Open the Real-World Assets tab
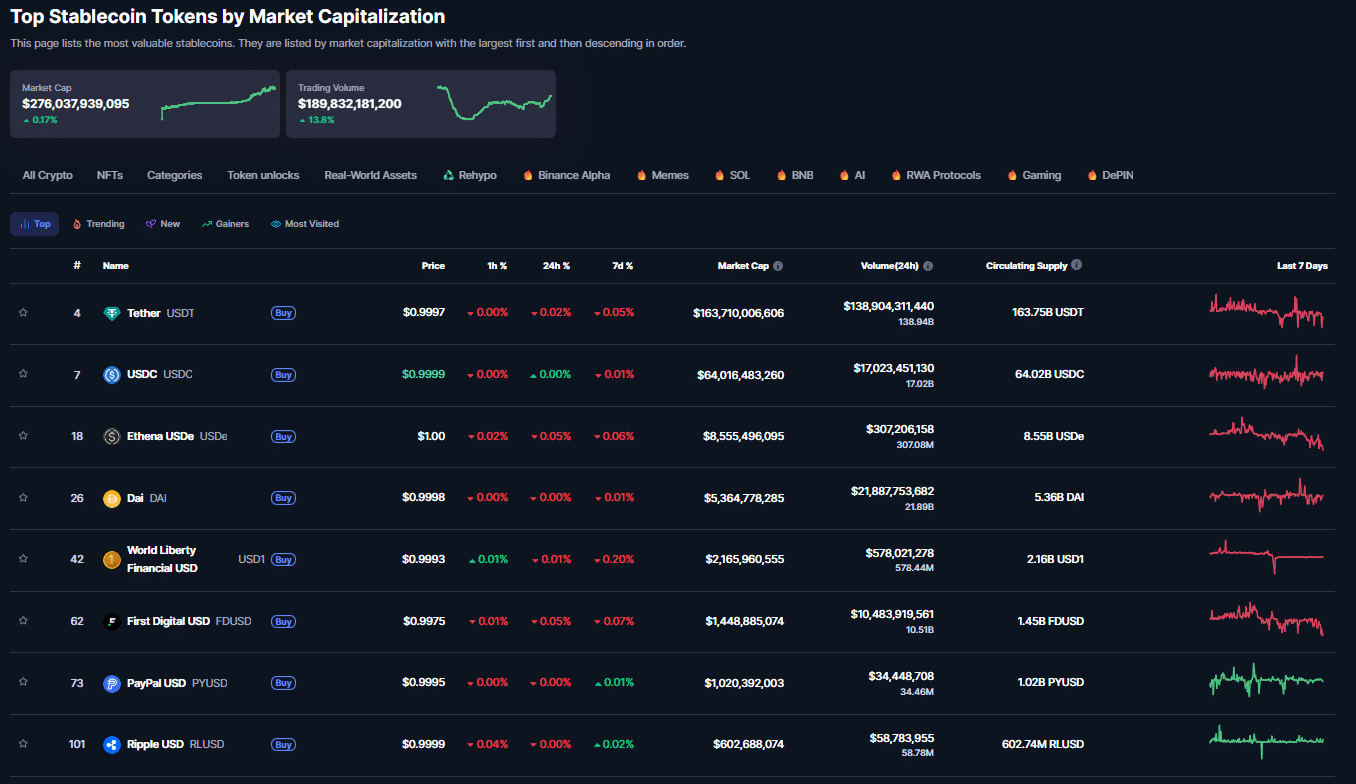Screen dimensions: 1356x784 click(370, 175)
